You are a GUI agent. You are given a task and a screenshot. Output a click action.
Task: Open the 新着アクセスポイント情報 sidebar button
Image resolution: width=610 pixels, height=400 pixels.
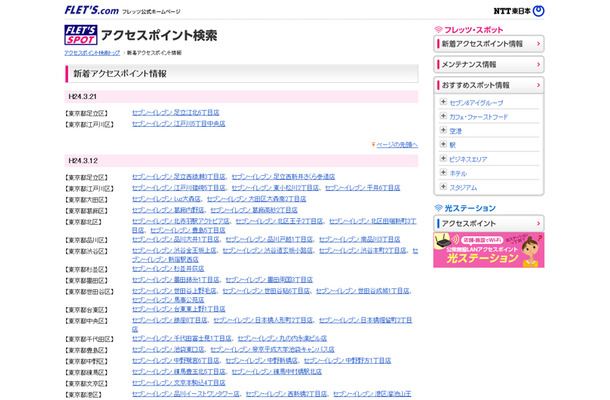(x=489, y=44)
